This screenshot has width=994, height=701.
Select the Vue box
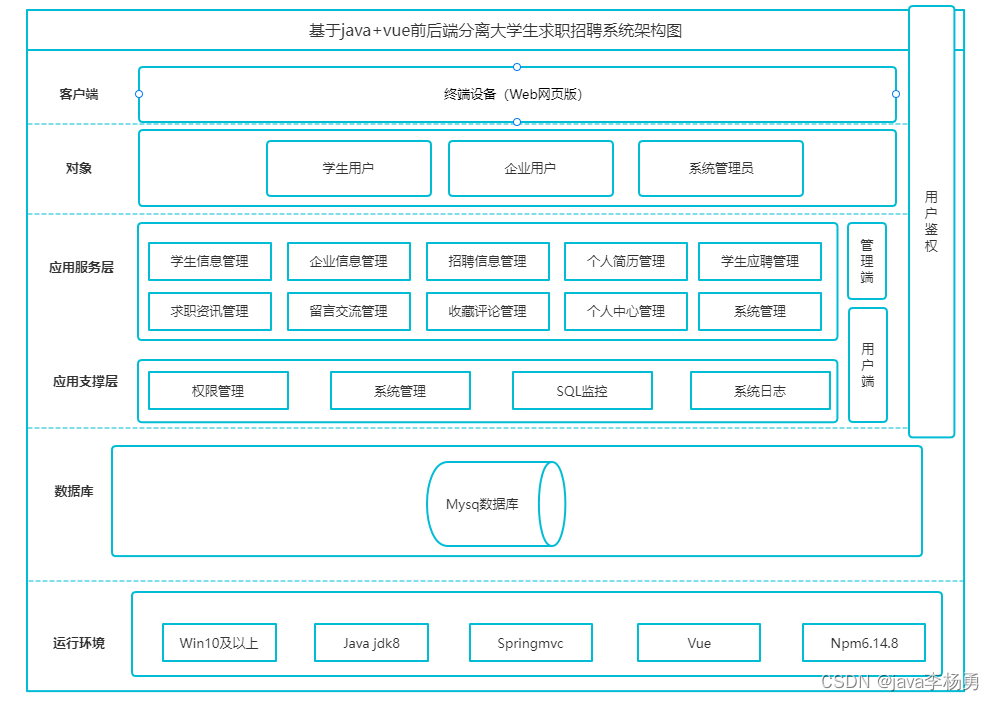tap(699, 643)
